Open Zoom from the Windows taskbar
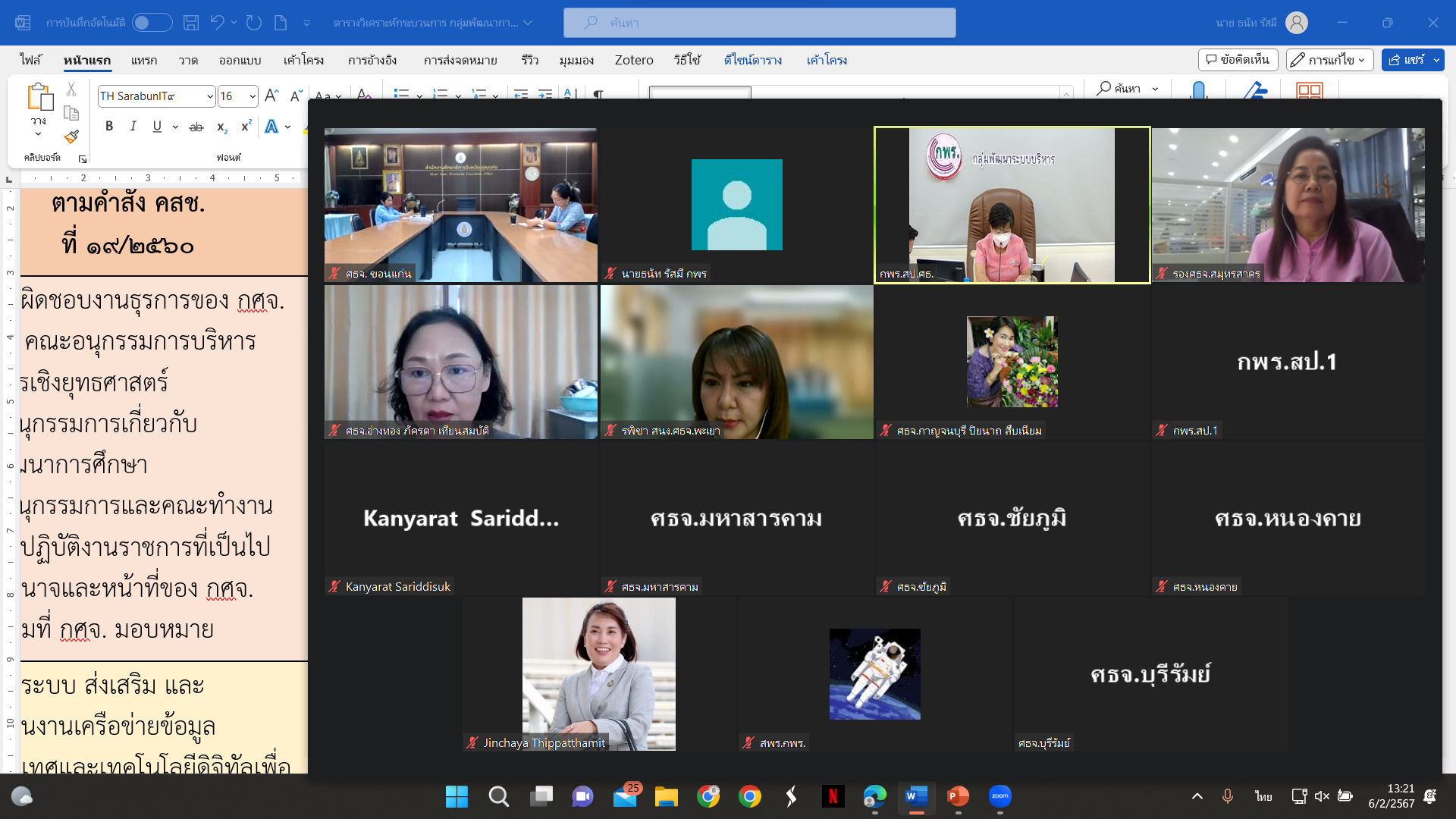The image size is (1456, 819). tap(999, 796)
